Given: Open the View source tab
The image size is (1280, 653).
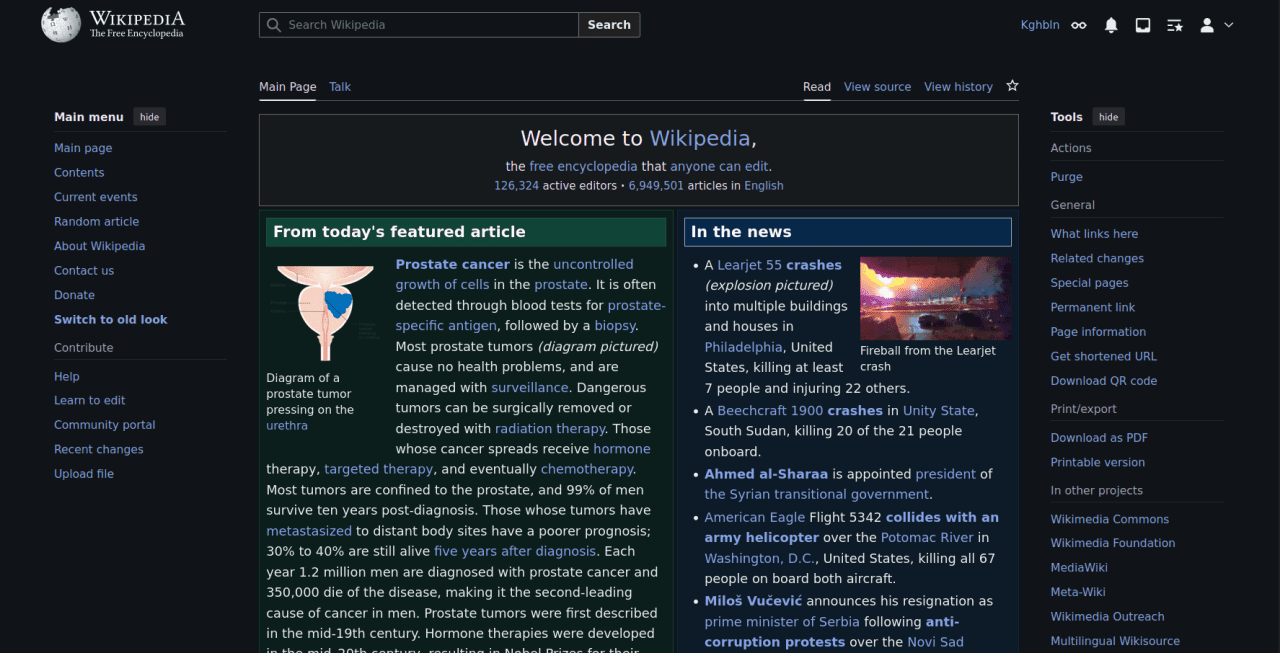Looking at the screenshot, I should [877, 87].
